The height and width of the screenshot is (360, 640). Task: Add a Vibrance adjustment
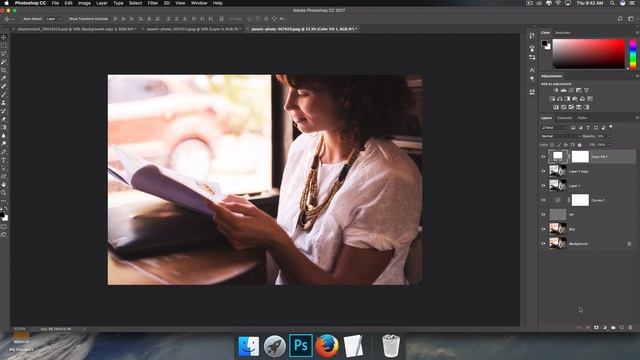click(587, 90)
